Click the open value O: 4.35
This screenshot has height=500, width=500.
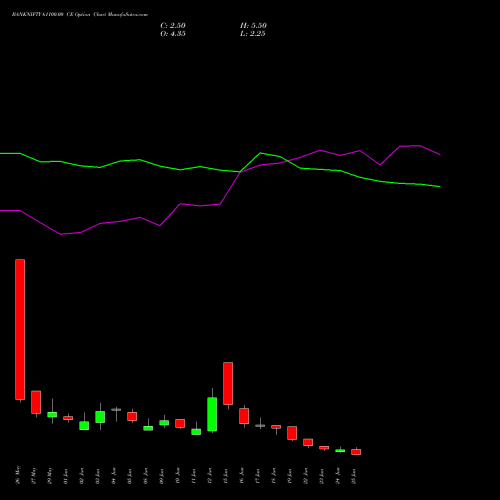173,34
